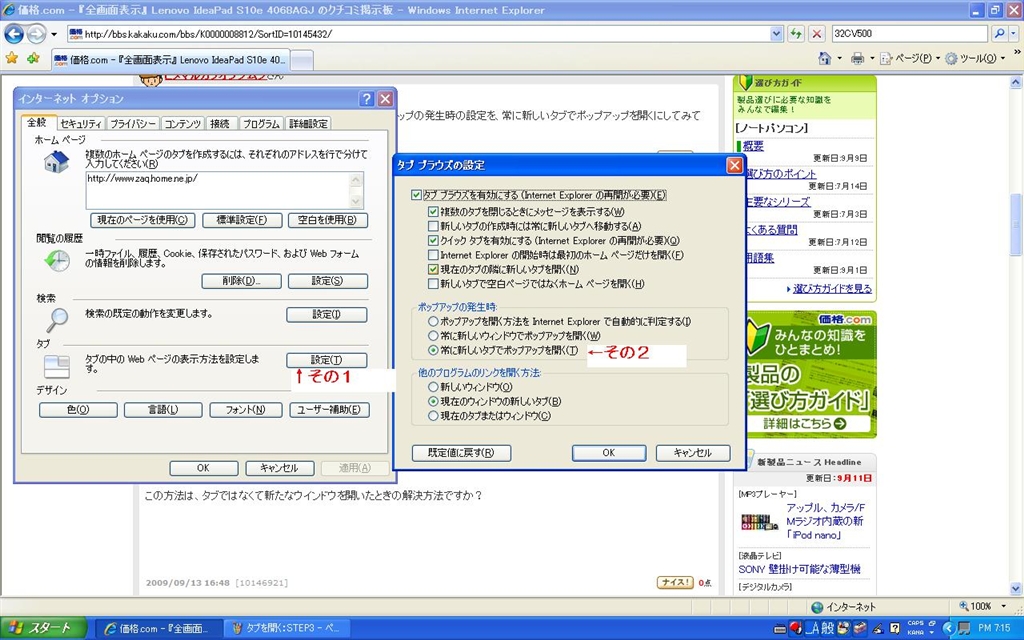The image size is (1024, 640).
Task: Click the browser Forward arrow button
Action: [37, 33]
